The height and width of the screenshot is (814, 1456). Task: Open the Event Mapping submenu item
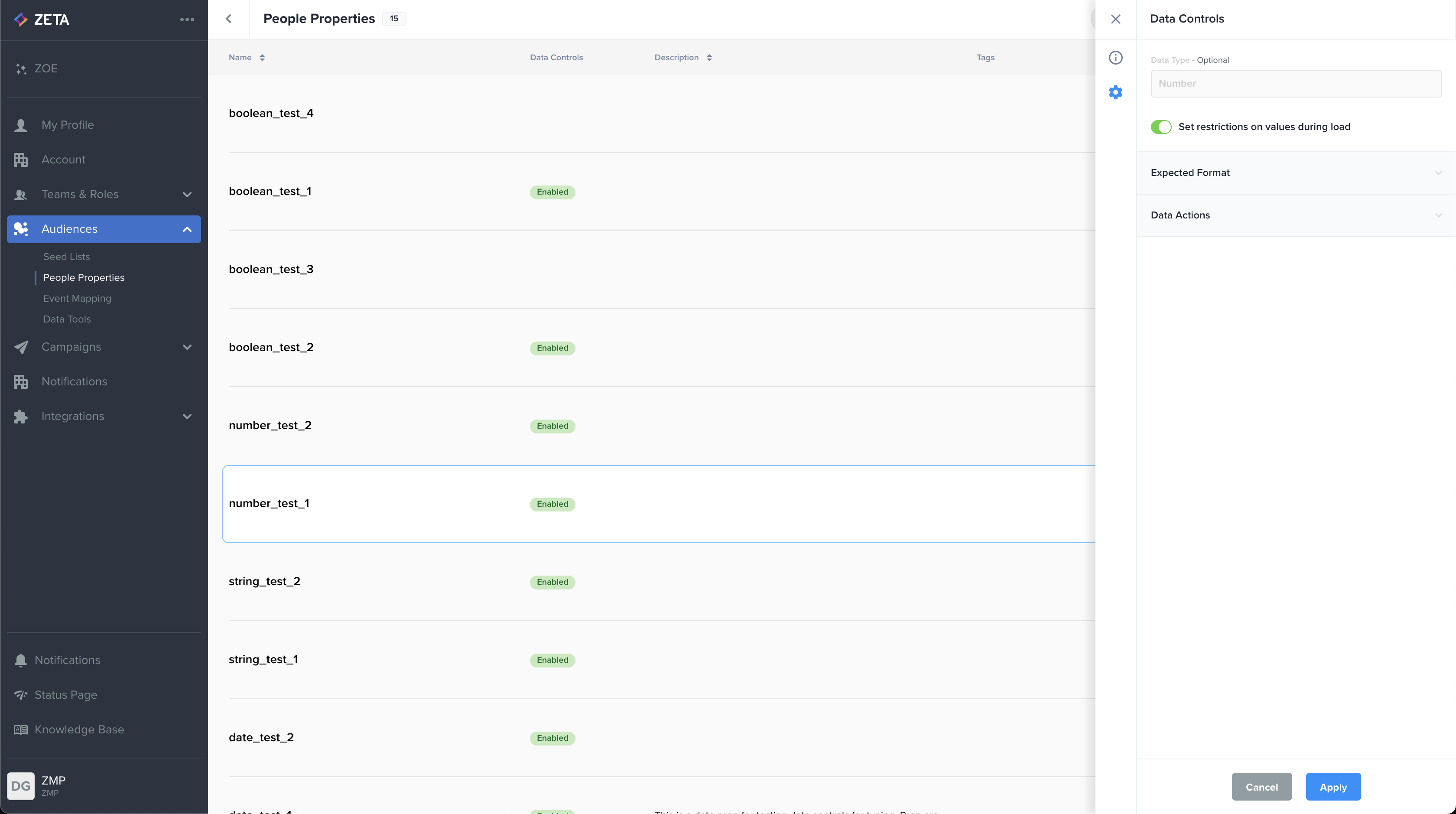tap(77, 299)
